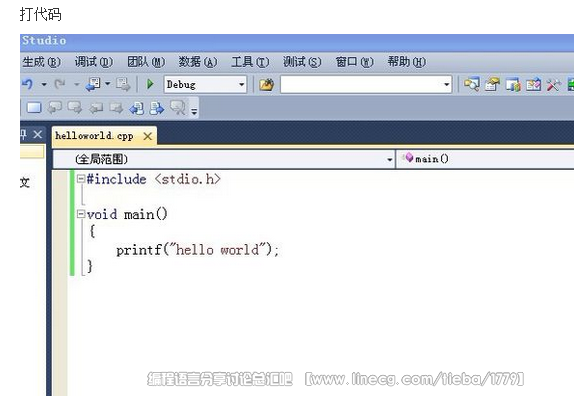Close the helloworld.cpp tab
The image size is (574, 396).
click(148, 137)
